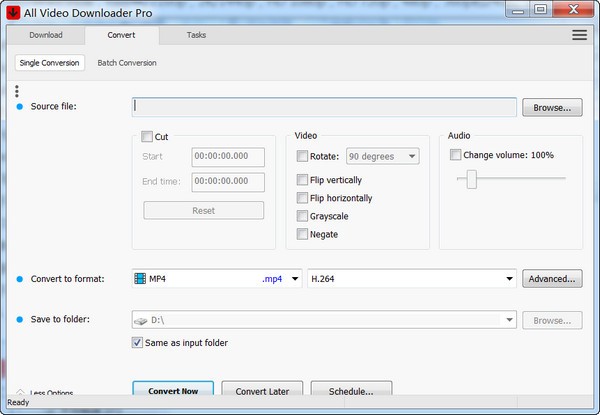Enable the Cut checkbox
This screenshot has height=415, width=600.
tap(148, 137)
